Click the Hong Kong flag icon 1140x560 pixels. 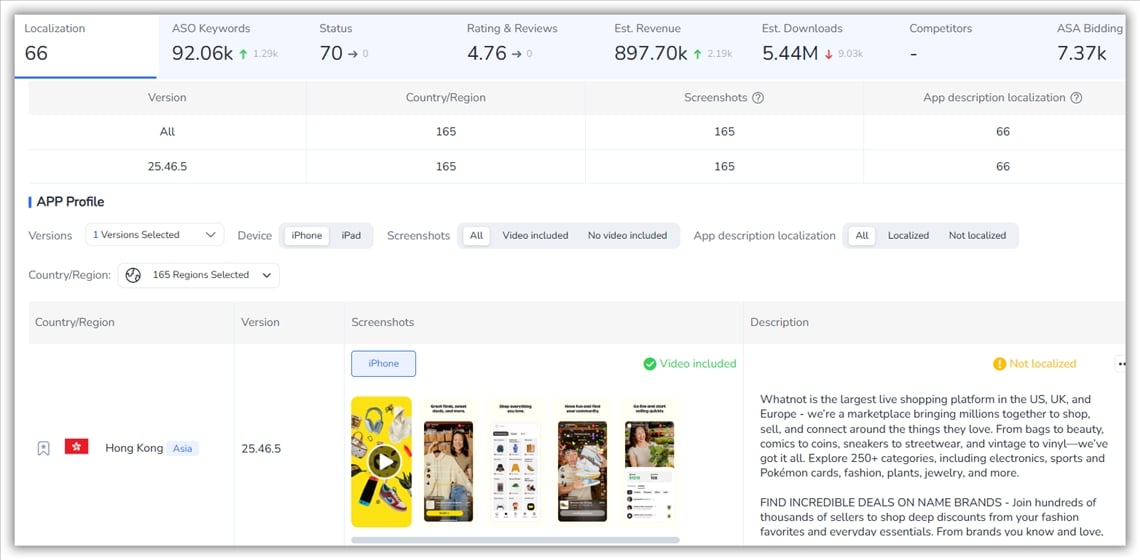pyautogui.click(x=76, y=447)
